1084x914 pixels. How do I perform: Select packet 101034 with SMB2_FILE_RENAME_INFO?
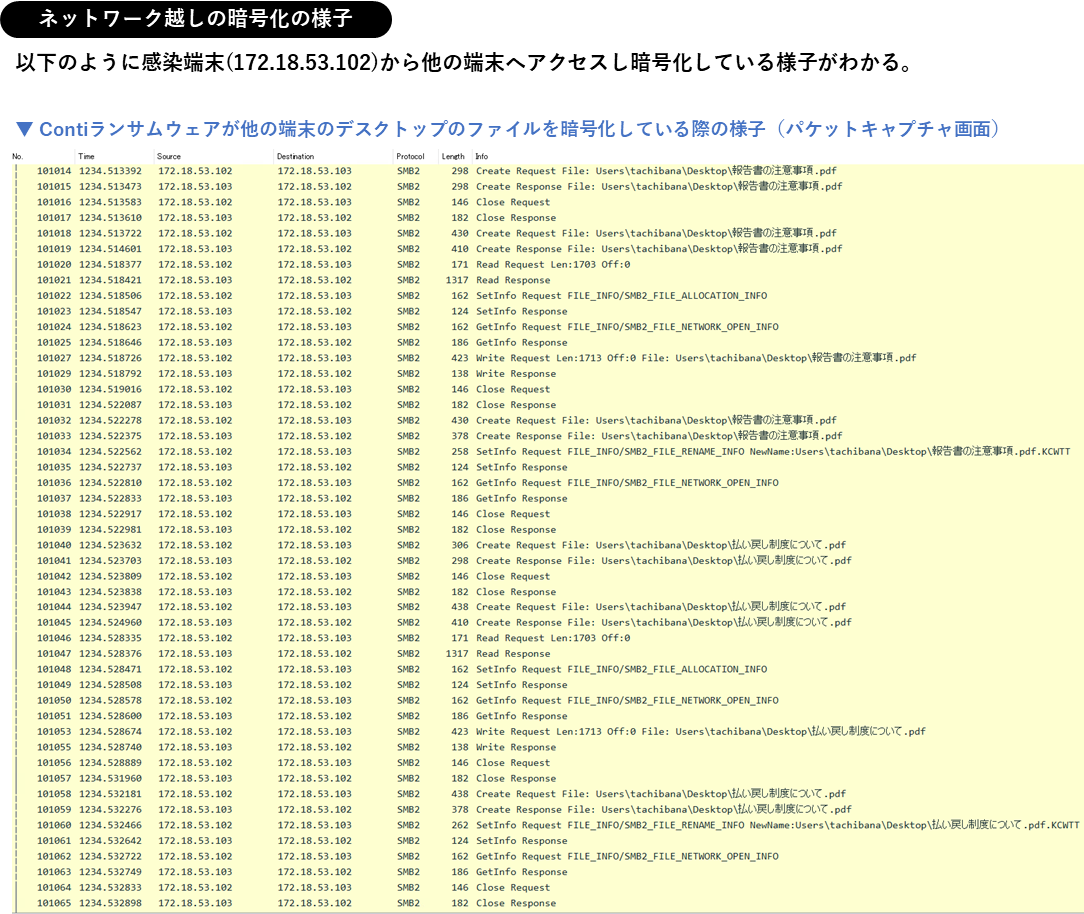400,451
